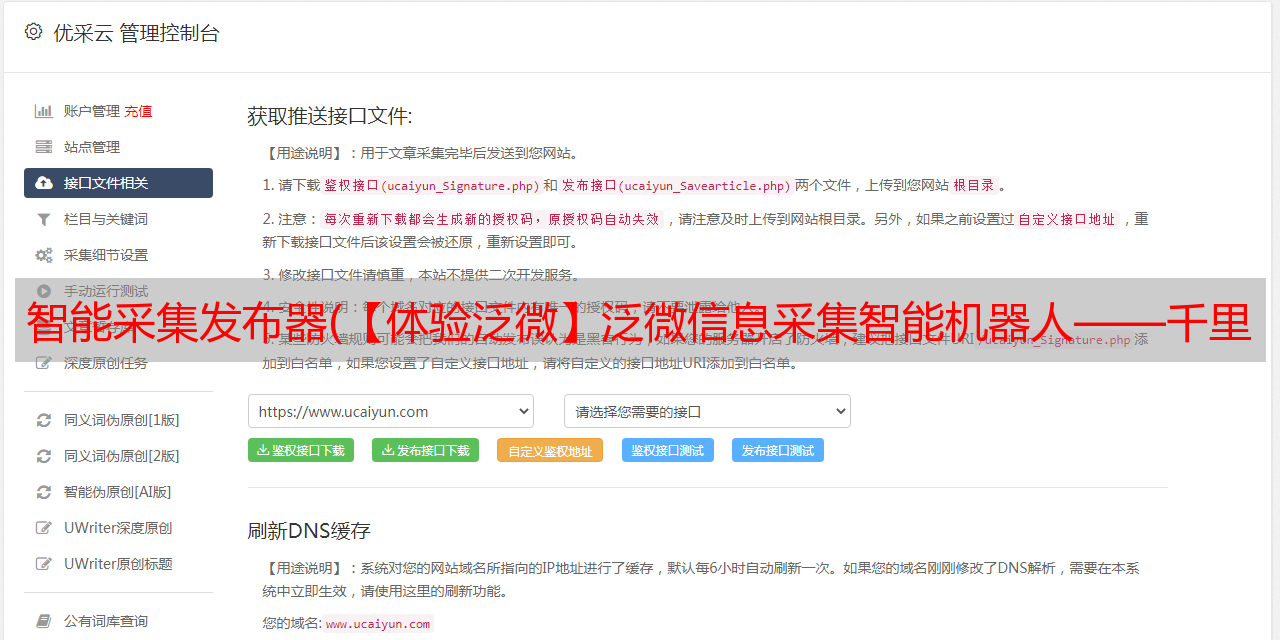Click the 优采云 管理控制台 header title
Image resolution: width=1280 pixels, height=640 pixels.
(x=136, y=33)
